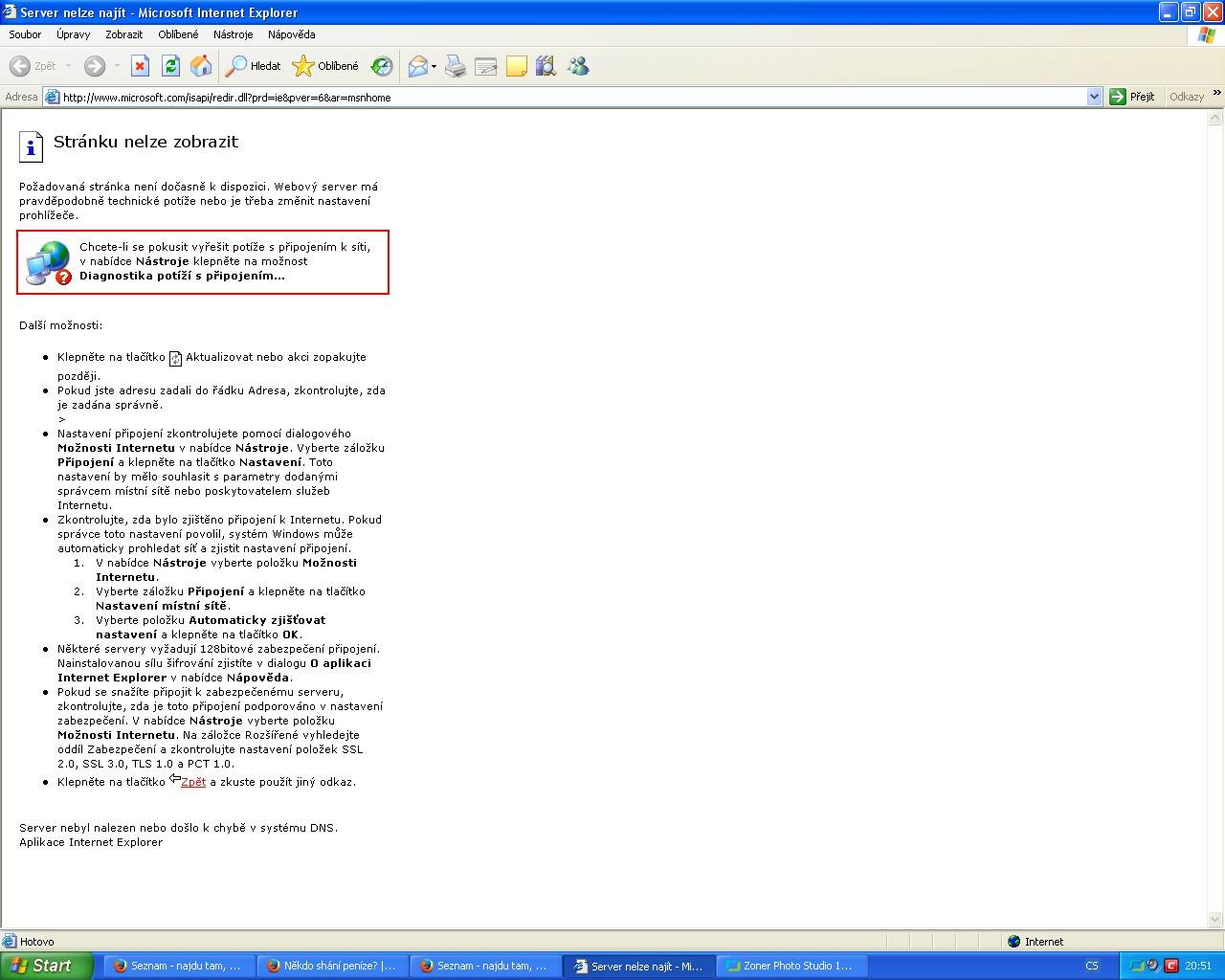The image size is (1225, 980).
Task: Open the Zobrazit menu
Action: [x=124, y=34]
